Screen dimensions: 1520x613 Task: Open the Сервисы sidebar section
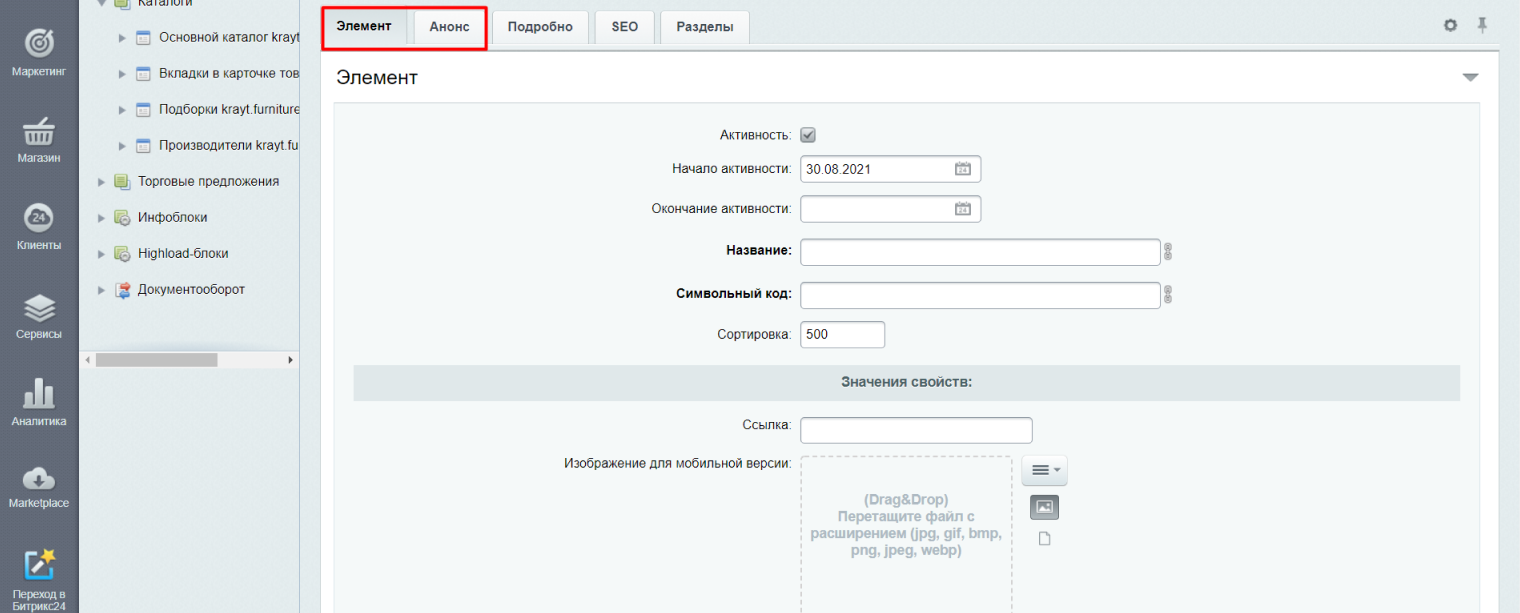tap(38, 308)
